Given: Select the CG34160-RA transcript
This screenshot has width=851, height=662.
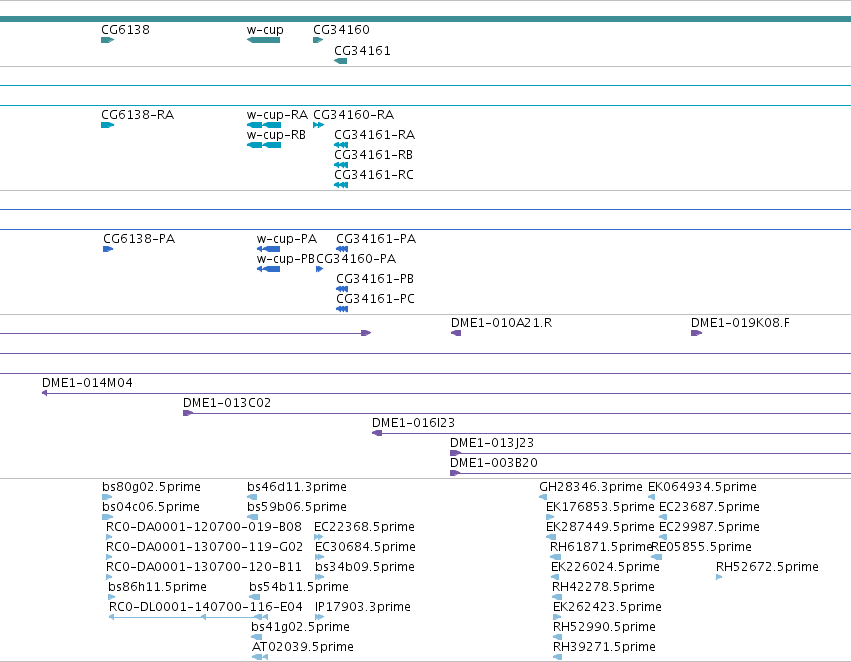Looking at the screenshot, I should click(353, 115).
